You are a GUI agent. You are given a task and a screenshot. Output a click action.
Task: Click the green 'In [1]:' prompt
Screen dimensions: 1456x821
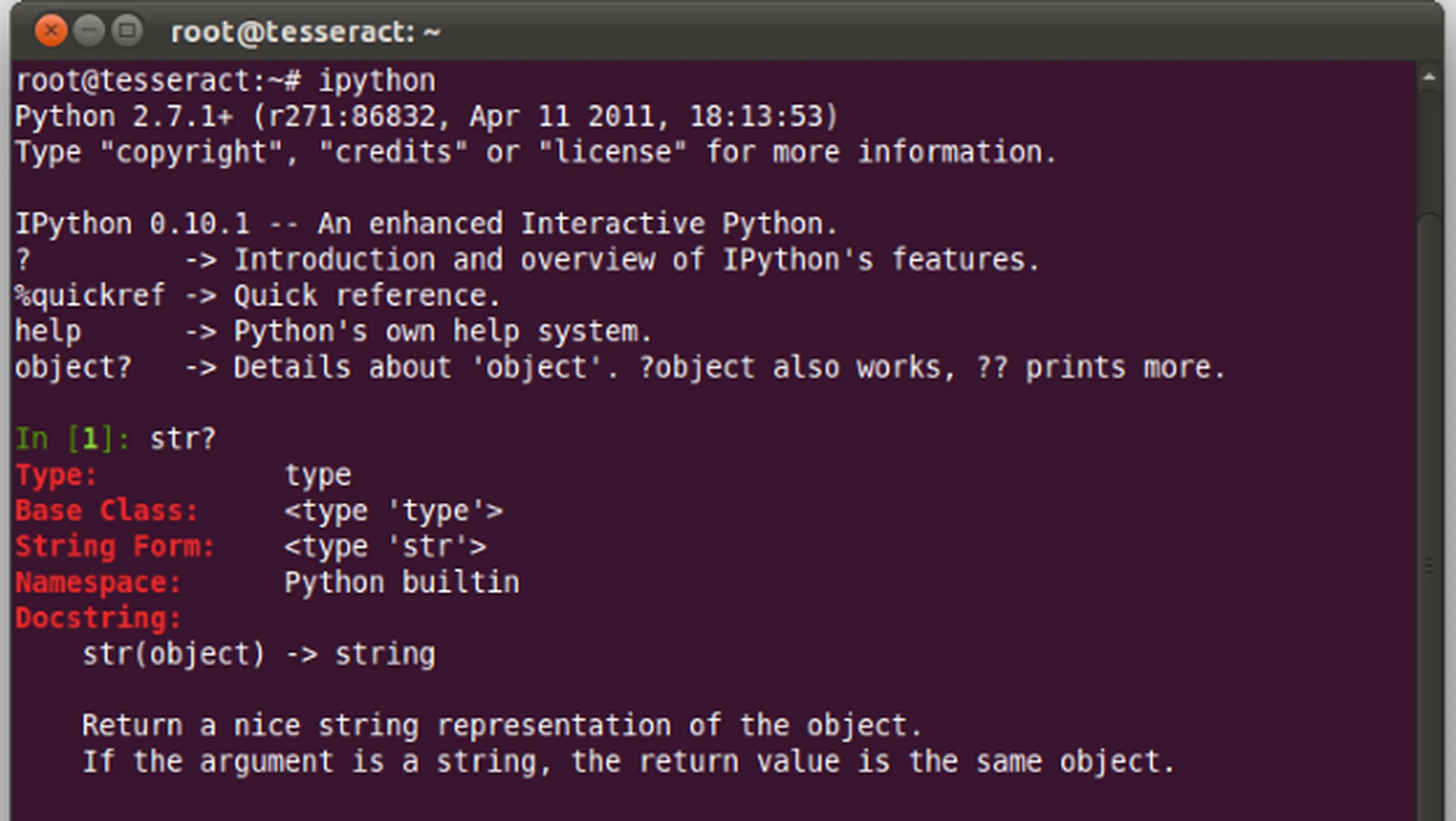click(x=72, y=439)
